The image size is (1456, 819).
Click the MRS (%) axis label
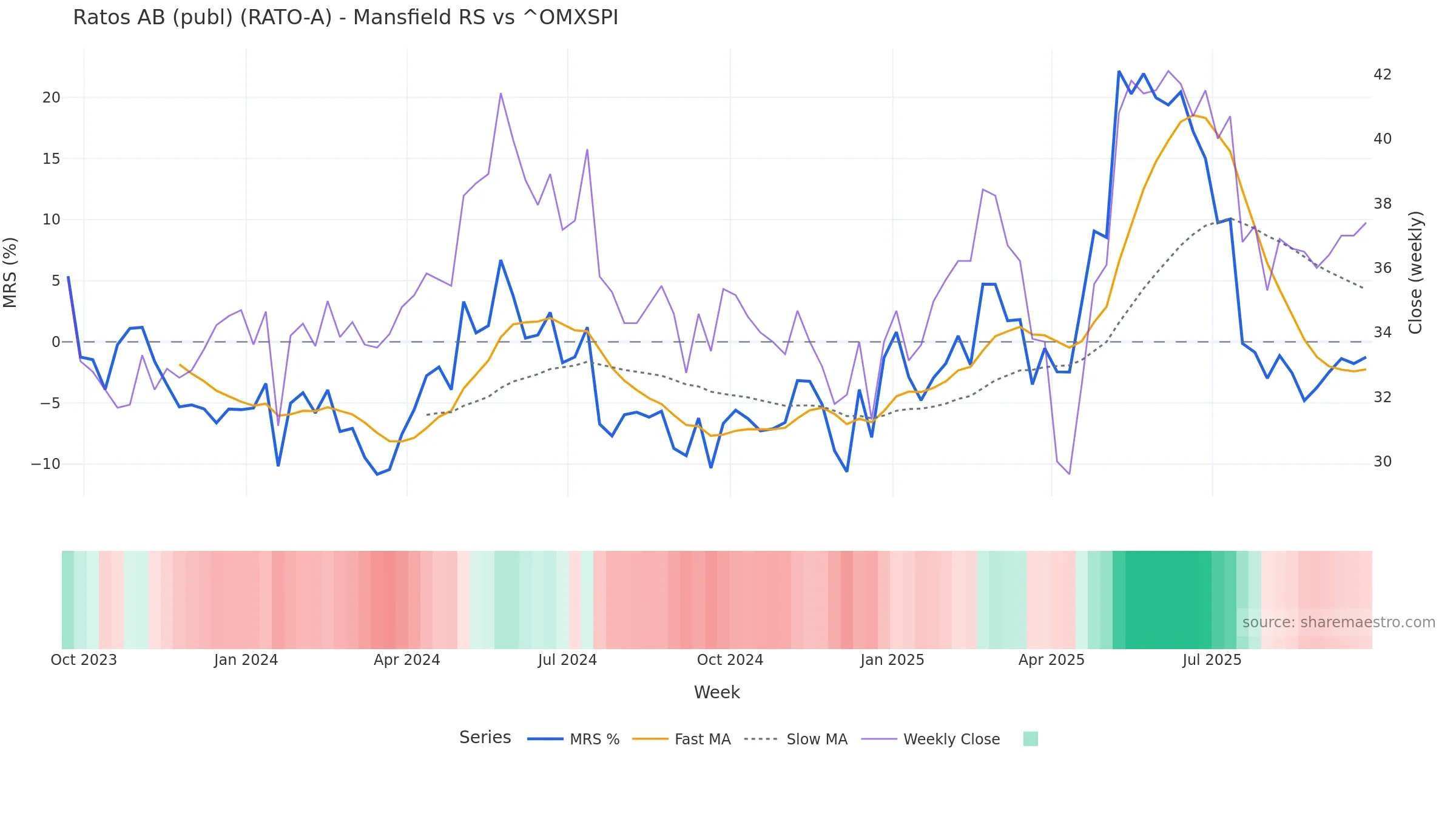point(10,272)
